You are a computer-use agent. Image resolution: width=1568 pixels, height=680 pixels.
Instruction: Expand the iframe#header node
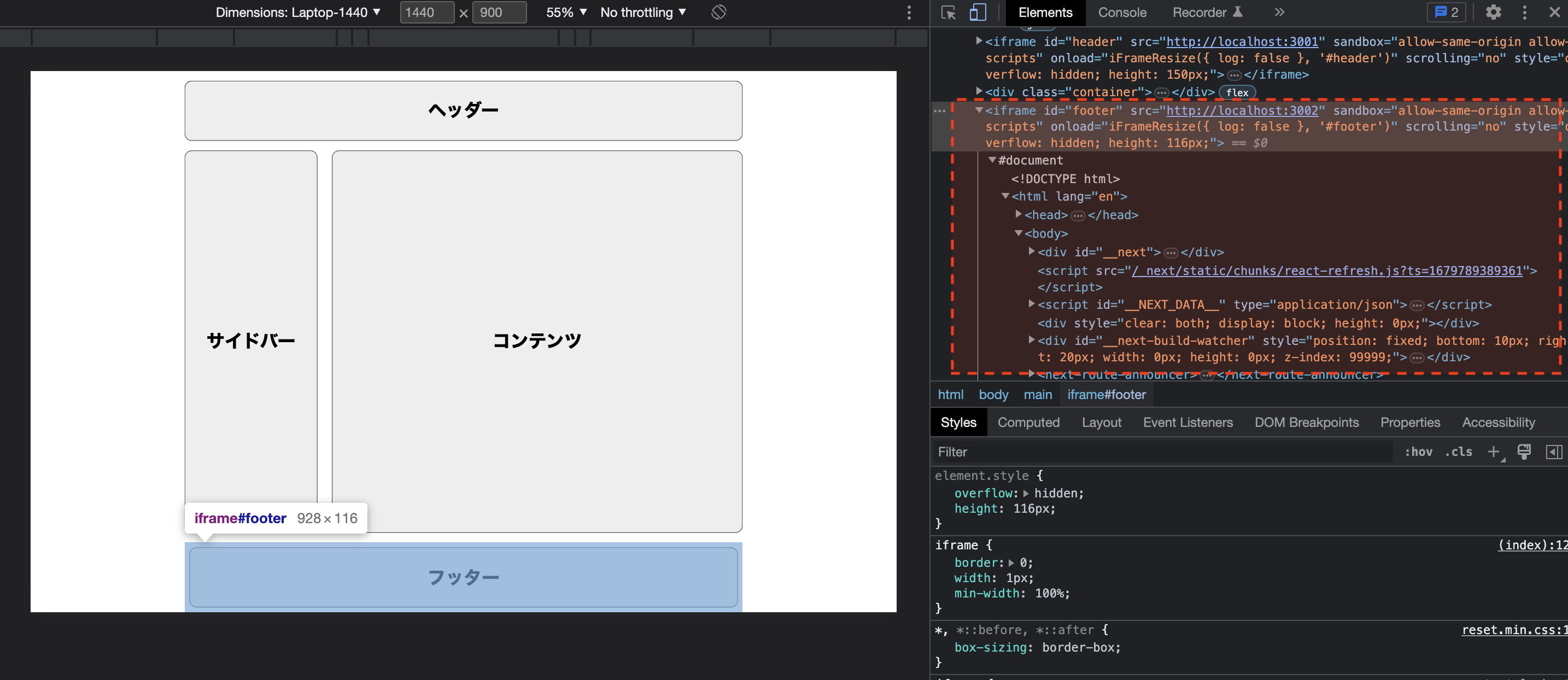pos(979,41)
